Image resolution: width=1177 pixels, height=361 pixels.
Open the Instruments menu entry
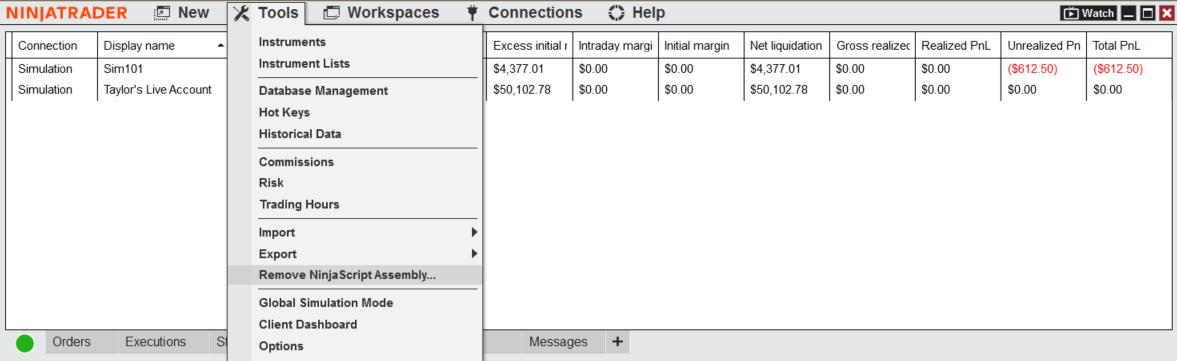[x=292, y=42]
